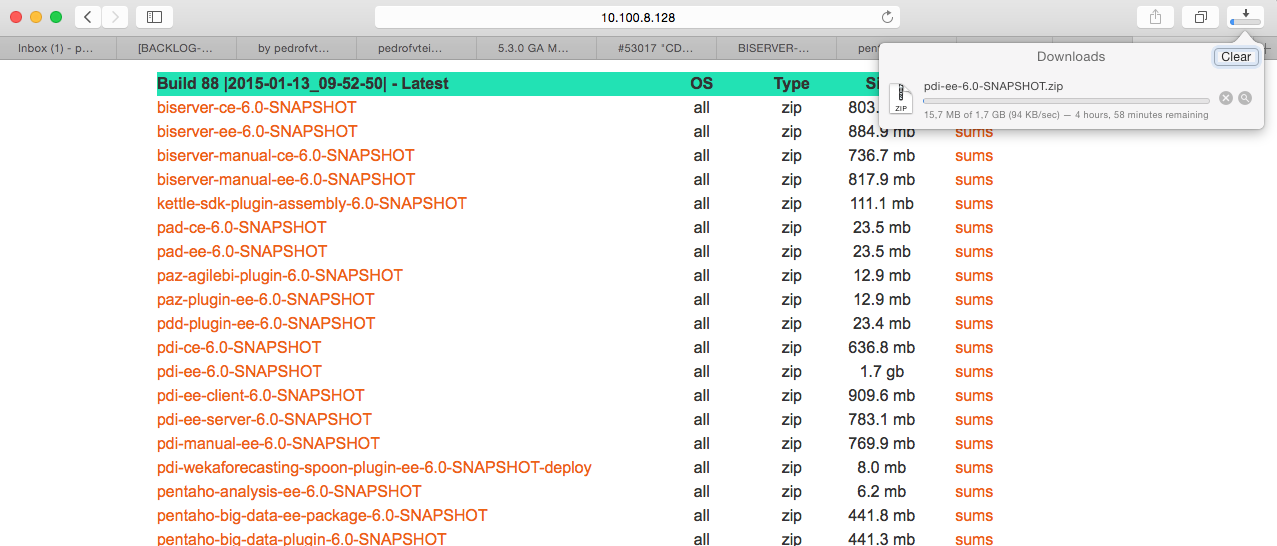Open the 'pedrofvtei...' tab
This screenshot has height=546, width=1277.
coord(415,47)
